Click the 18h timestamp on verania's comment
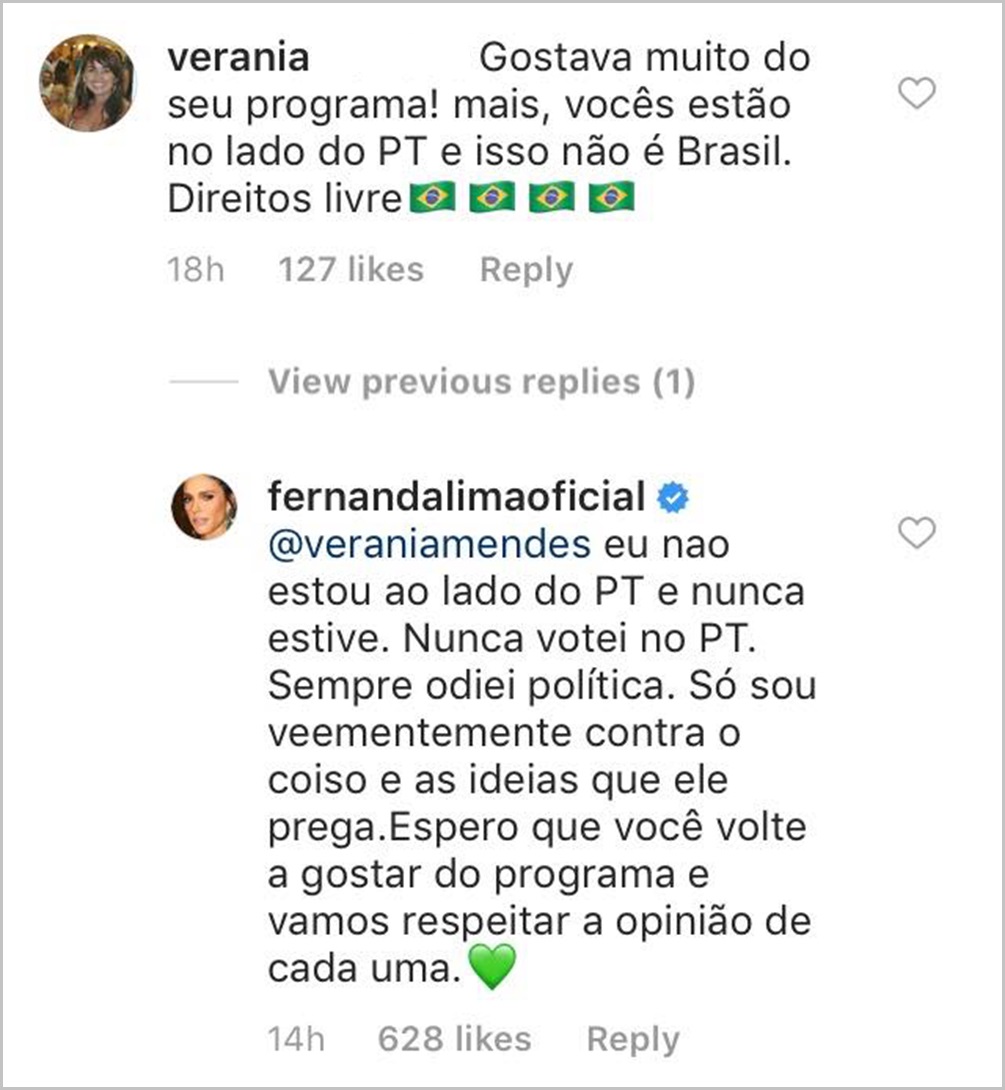 pyautogui.click(x=195, y=268)
